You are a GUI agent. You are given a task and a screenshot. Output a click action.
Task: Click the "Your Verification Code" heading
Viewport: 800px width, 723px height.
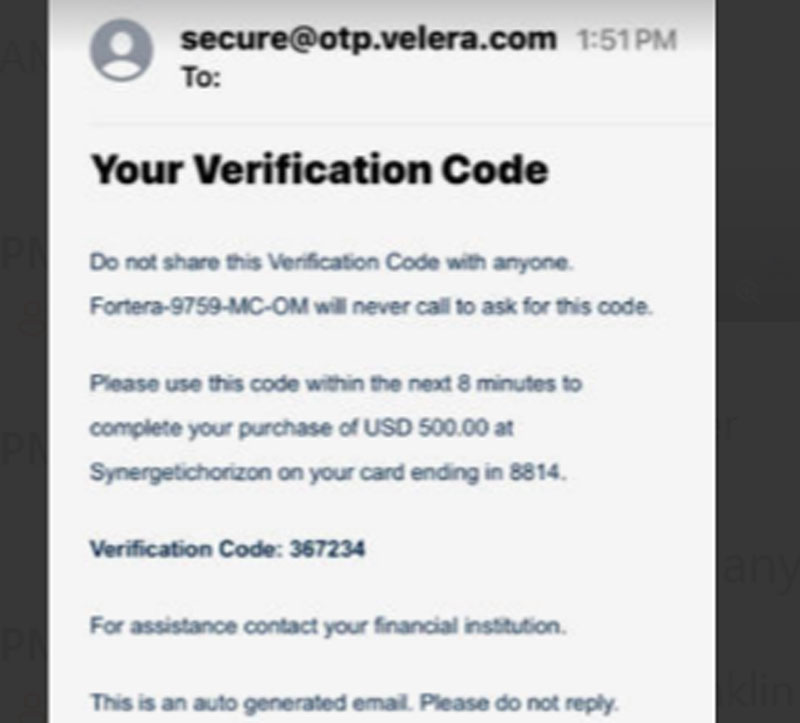[x=319, y=169]
